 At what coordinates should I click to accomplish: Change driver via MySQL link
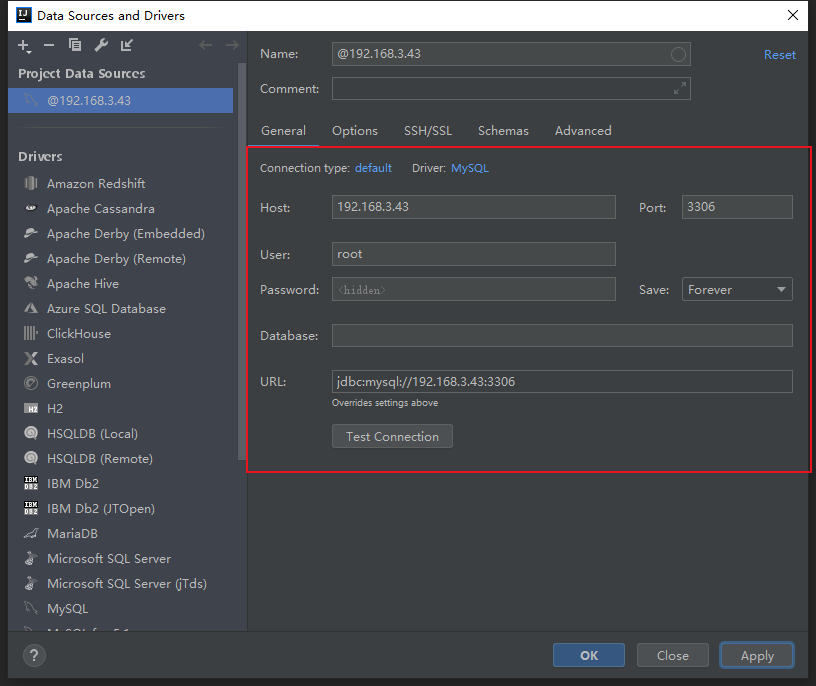[x=470, y=168]
